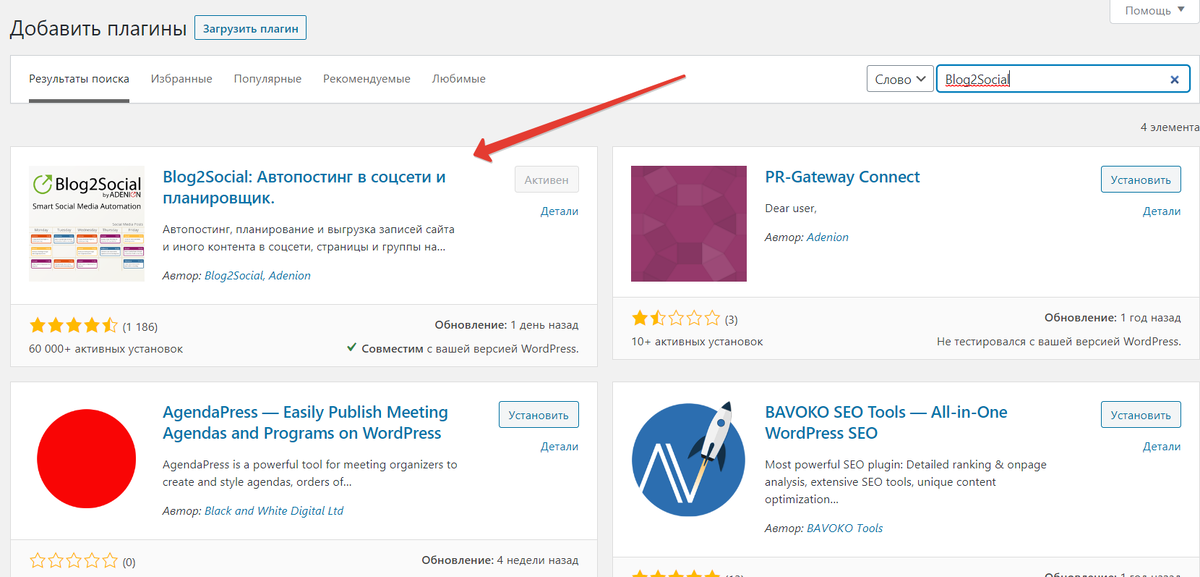Click the disabled Активен button for Blog2Social
The image size is (1200, 577).
tap(547, 180)
